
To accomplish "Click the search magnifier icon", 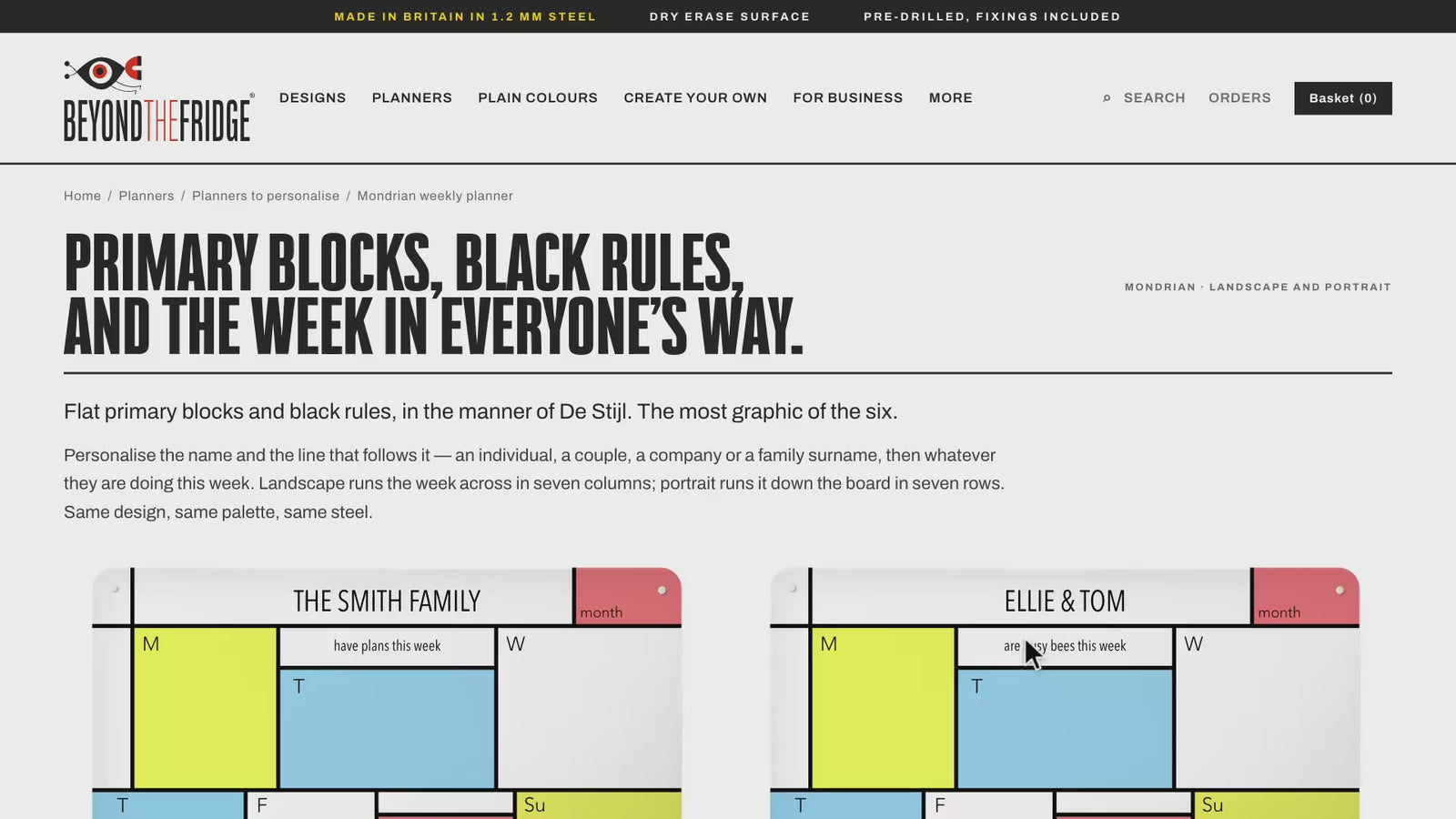I will [x=1107, y=98].
